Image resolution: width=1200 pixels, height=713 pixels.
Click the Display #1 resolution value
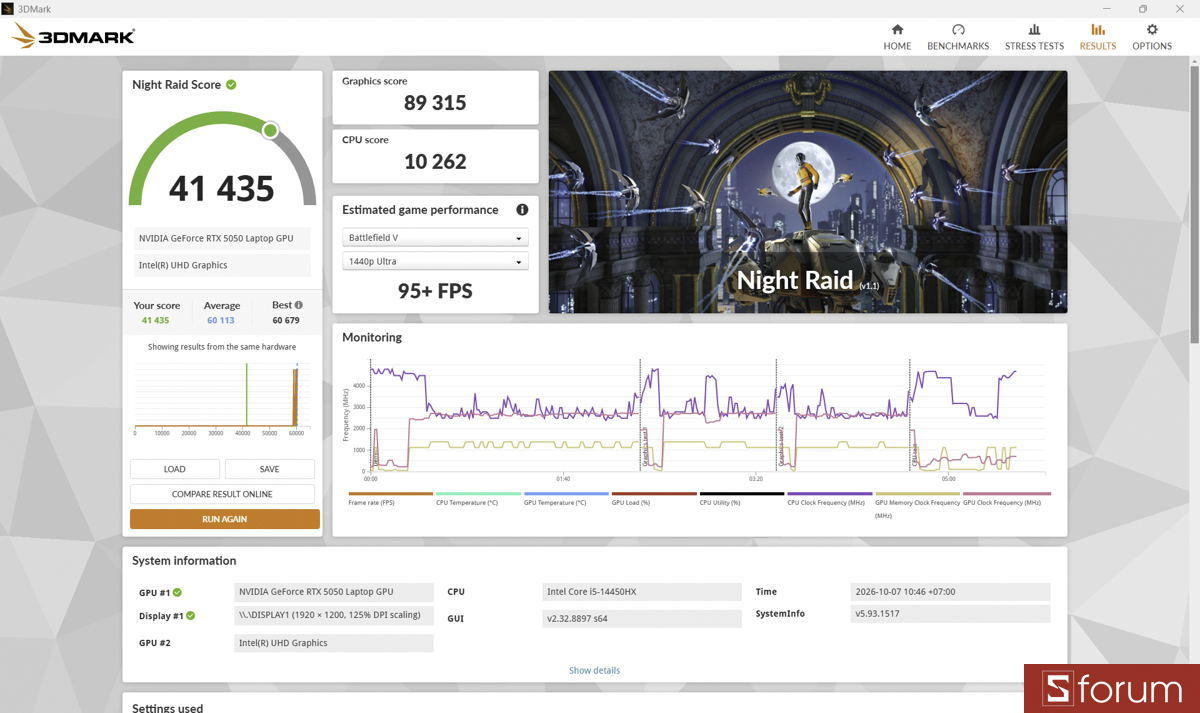[334, 615]
